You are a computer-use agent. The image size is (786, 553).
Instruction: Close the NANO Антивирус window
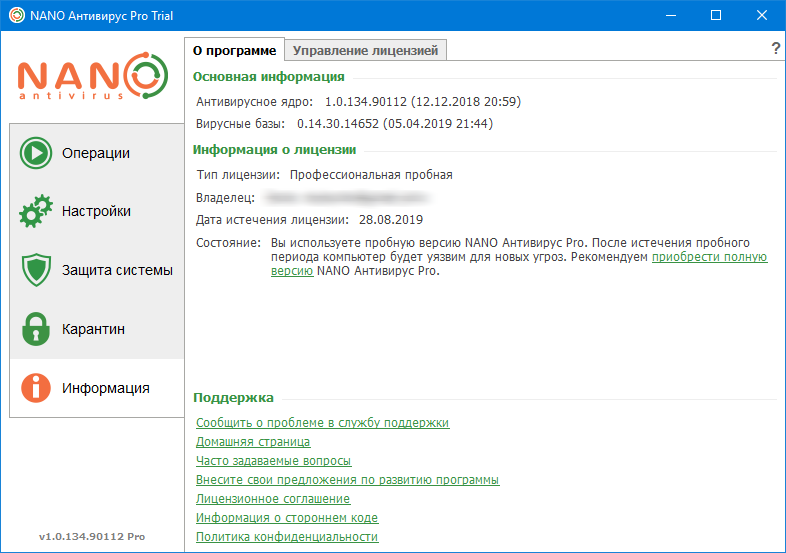[x=762, y=15]
